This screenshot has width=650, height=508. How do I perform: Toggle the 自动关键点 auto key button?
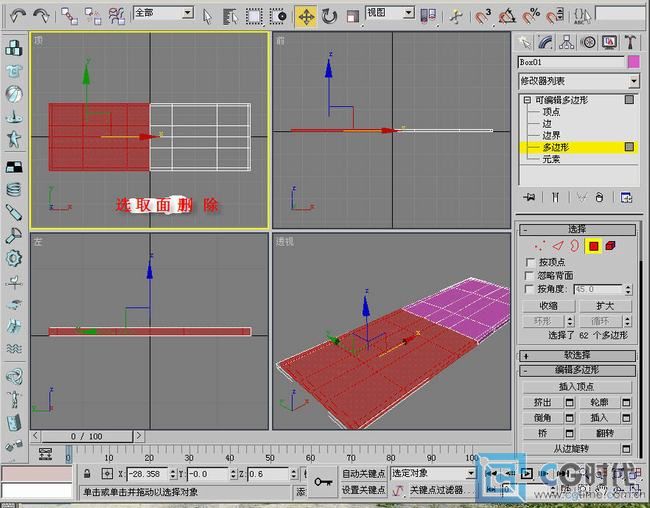point(364,473)
